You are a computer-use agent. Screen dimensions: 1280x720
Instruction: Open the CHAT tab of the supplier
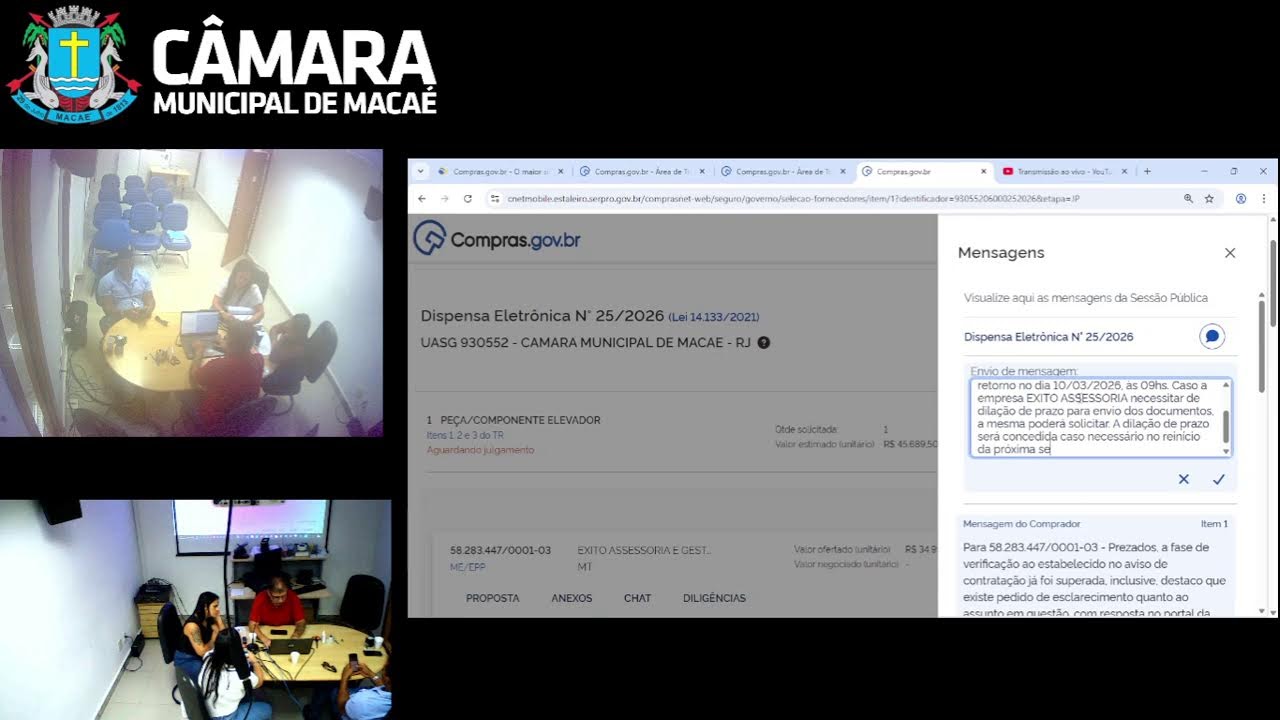(x=638, y=598)
